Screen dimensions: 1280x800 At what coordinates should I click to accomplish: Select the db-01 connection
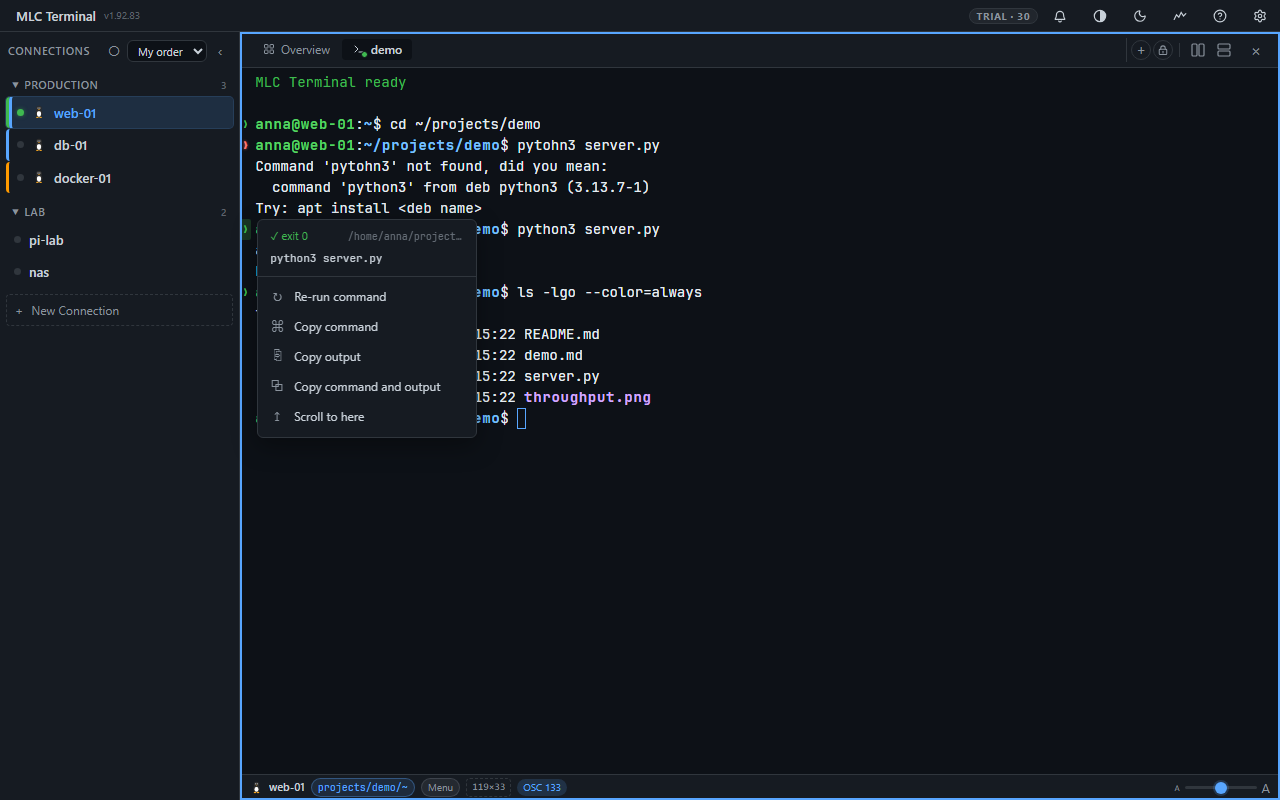[120, 145]
